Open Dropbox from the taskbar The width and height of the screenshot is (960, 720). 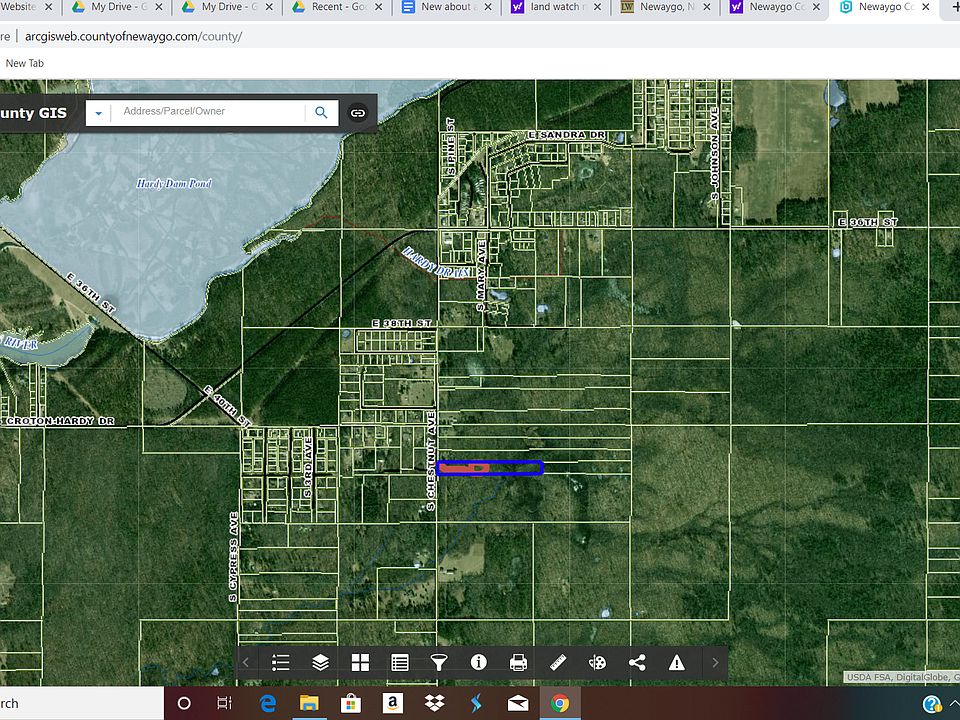click(434, 703)
